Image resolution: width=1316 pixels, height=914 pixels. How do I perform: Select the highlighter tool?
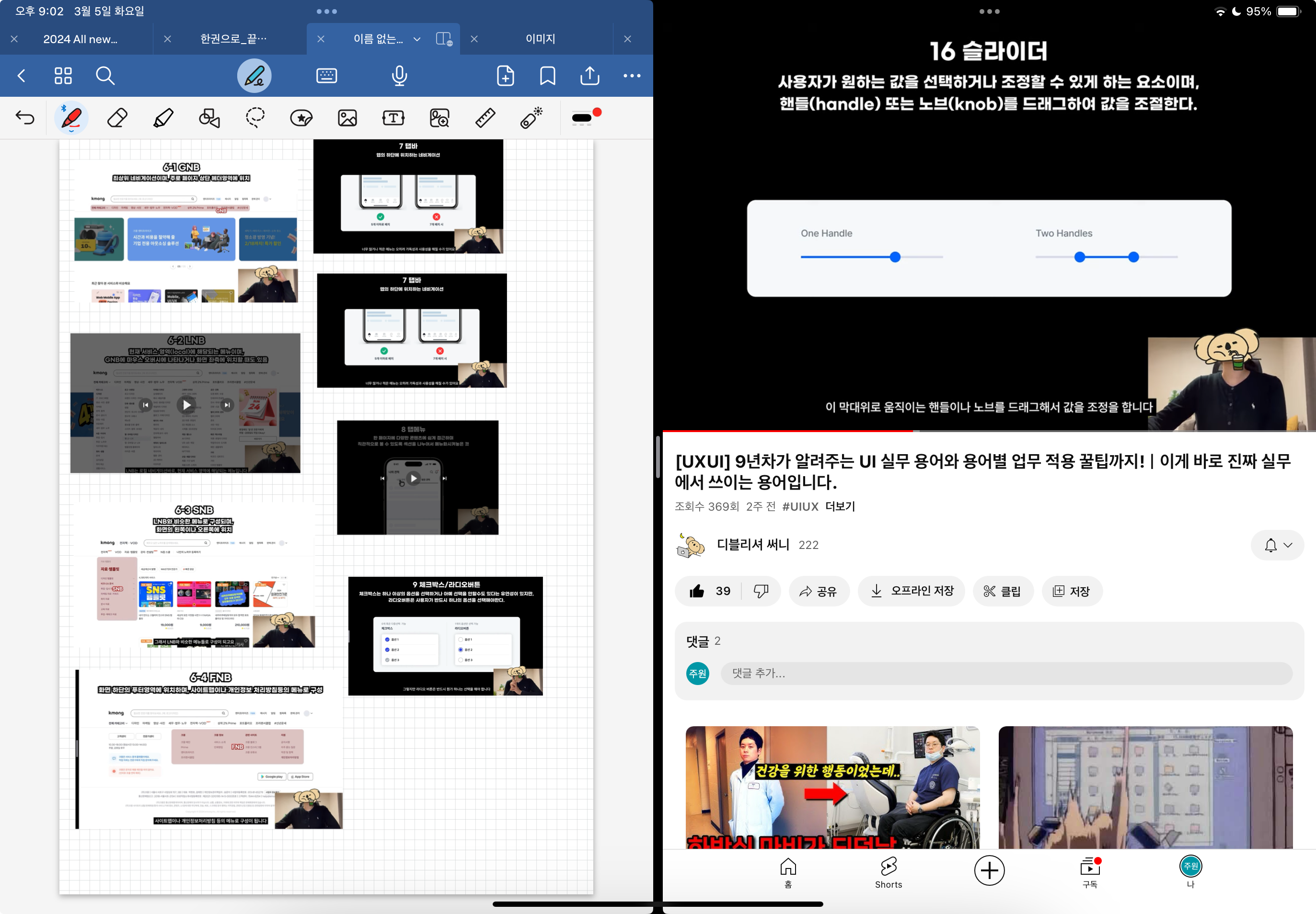point(163,118)
